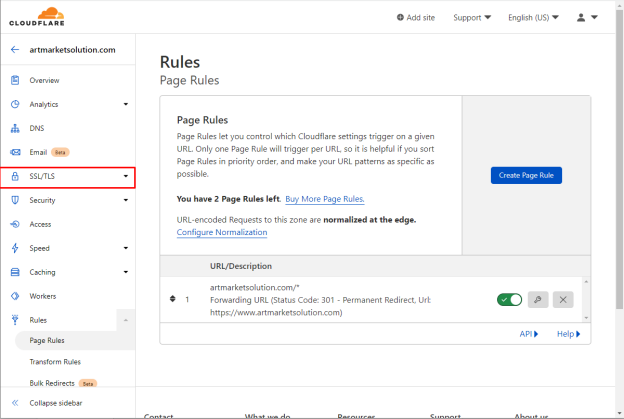Open the user account profile icon
Viewport: 624px width, 419px height.
(581, 17)
